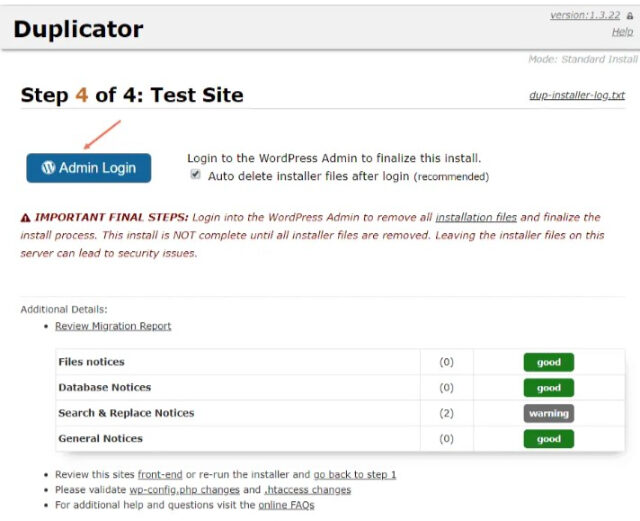640x521 pixels.
Task: Click the Mode: Standard Install text
Action: (x=583, y=59)
